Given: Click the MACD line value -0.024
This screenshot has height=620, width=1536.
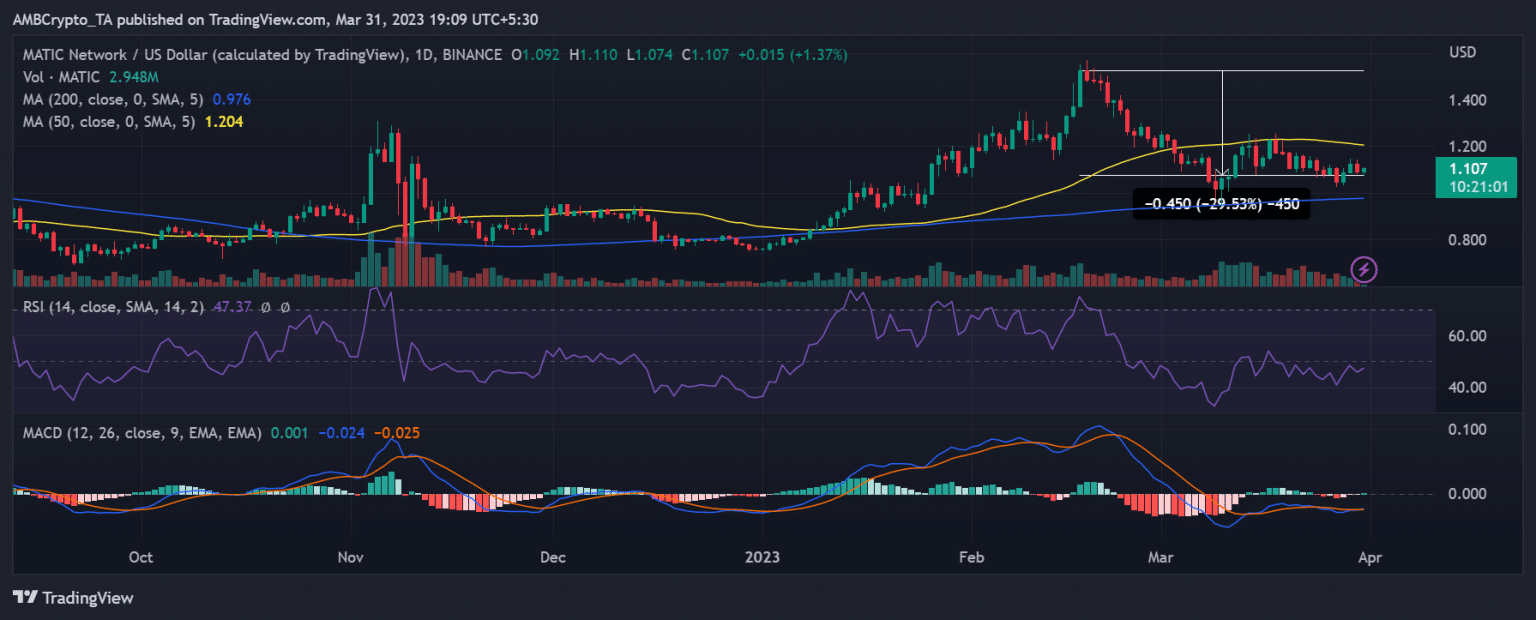Looking at the screenshot, I should tap(342, 433).
